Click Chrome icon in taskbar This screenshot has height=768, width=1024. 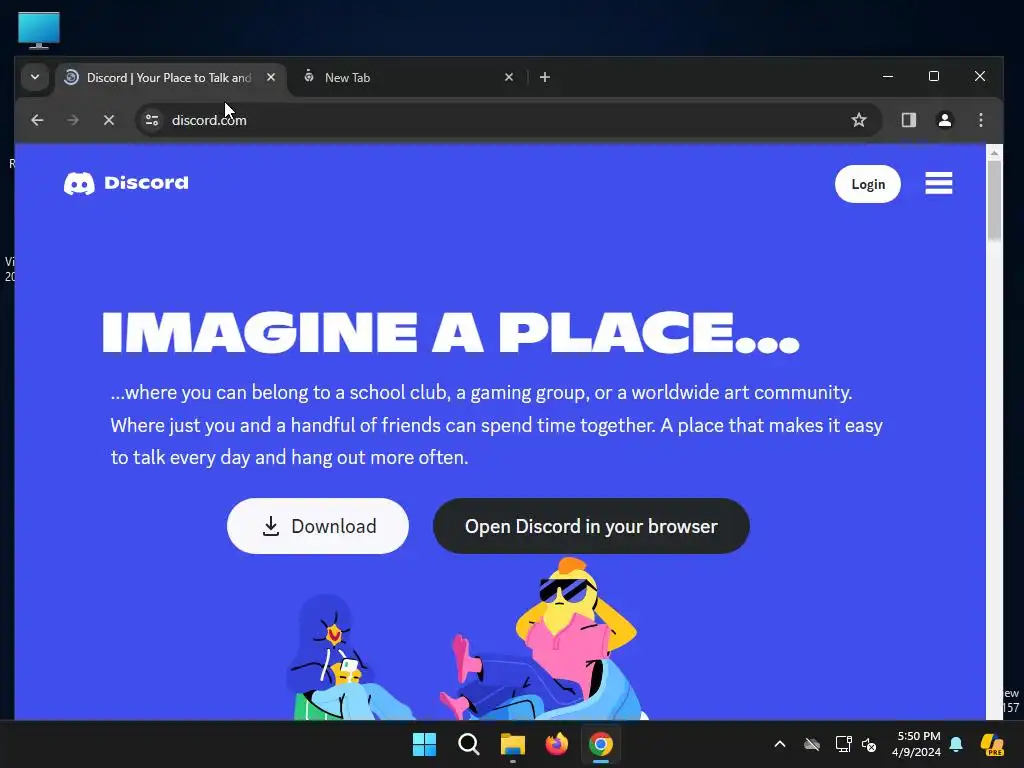point(601,744)
